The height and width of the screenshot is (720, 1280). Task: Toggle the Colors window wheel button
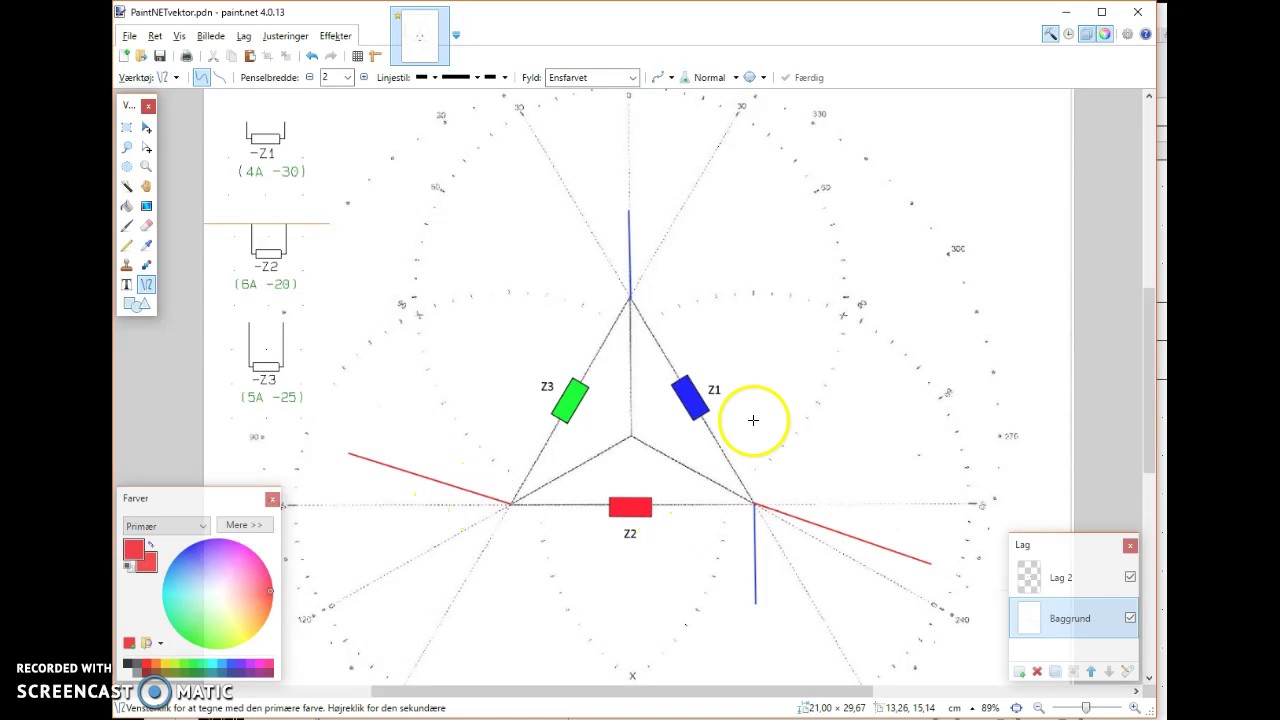pyautogui.click(x=1104, y=34)
